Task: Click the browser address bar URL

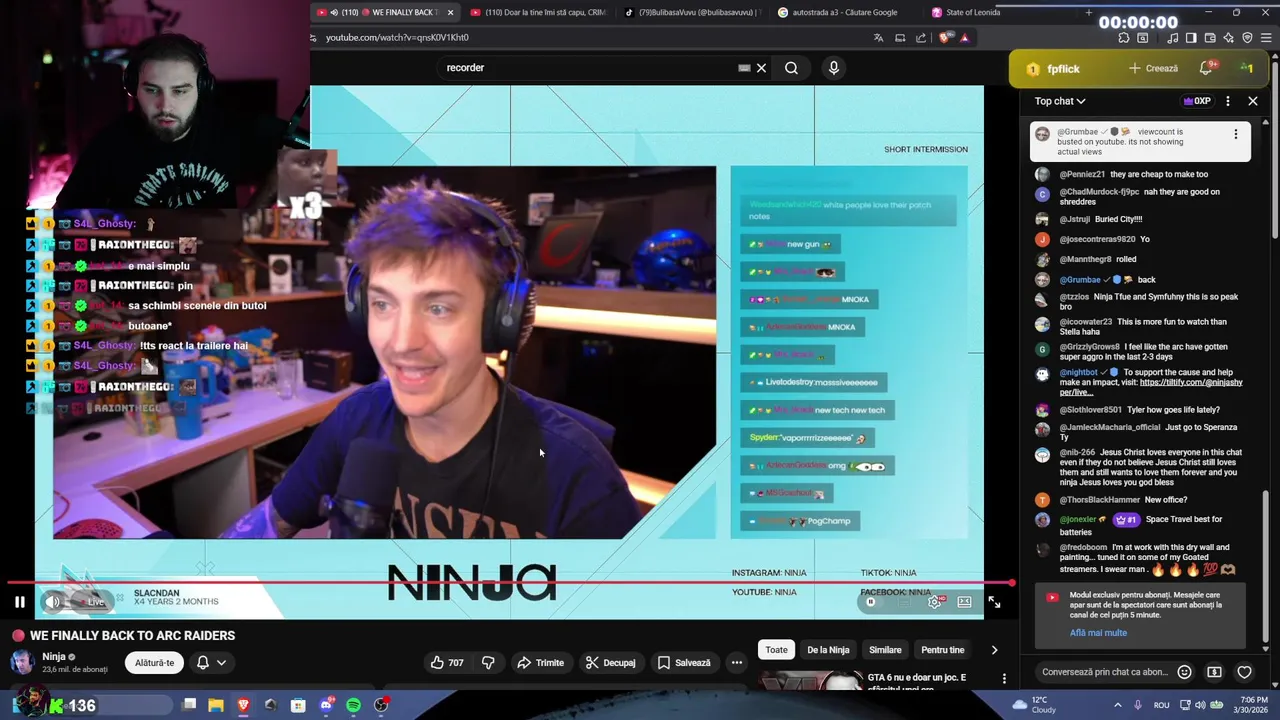Action: 397,38
